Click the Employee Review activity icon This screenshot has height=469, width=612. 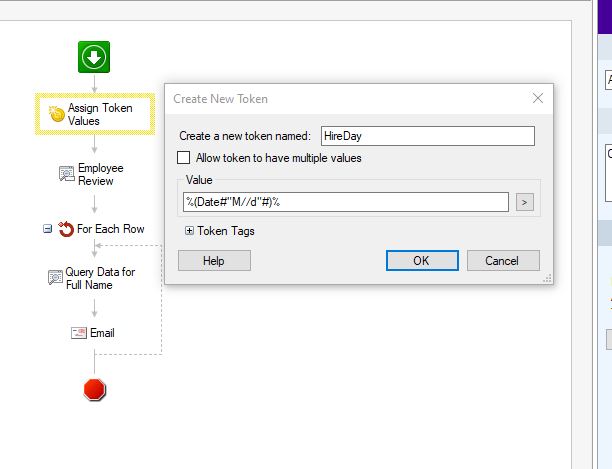coord(67,174)
